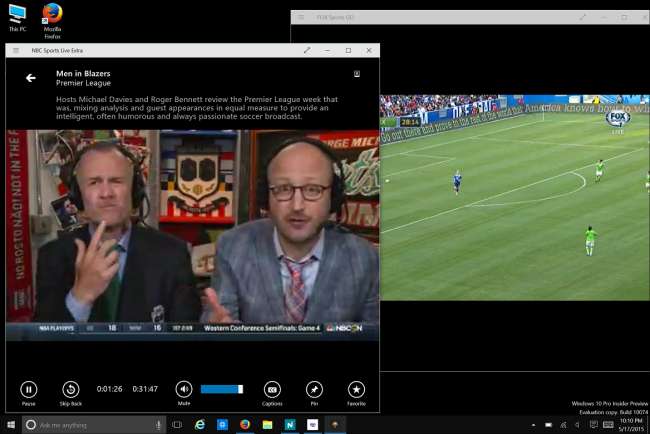Click the Cortana microphone icon
The width and height of the screenshot is (650, 434).
tap(158, 425)
